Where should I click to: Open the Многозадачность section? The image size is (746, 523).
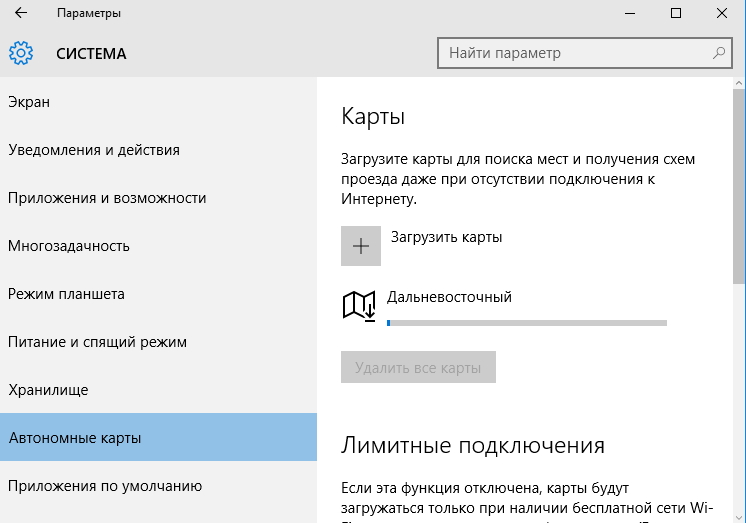tap(69, 246)
